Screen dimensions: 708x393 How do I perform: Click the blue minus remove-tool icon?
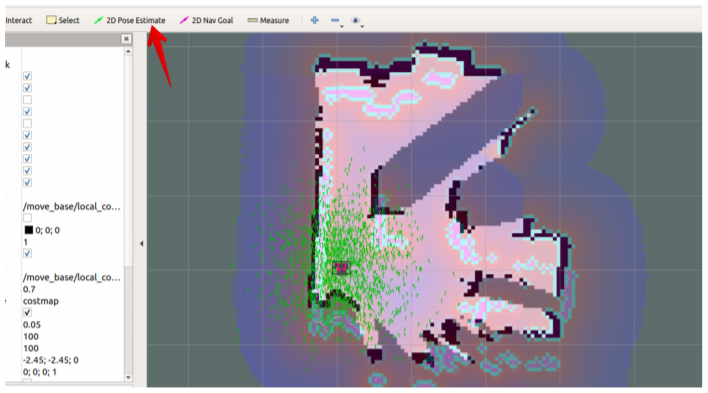pyautogui.click(x=335, y=20)
